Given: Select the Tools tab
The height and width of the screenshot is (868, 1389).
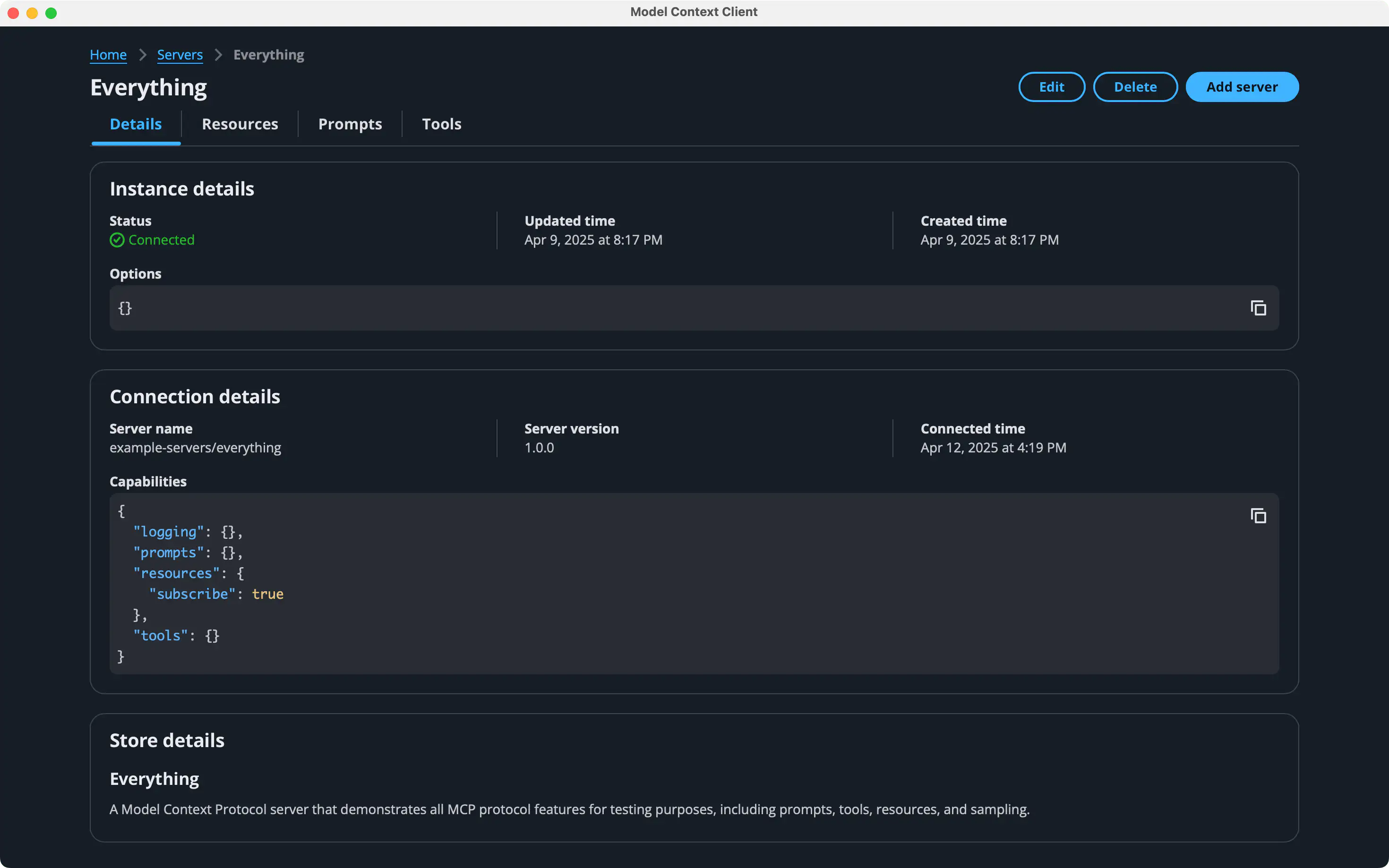Looking at the screenshot, I should (x=441, y=124).
